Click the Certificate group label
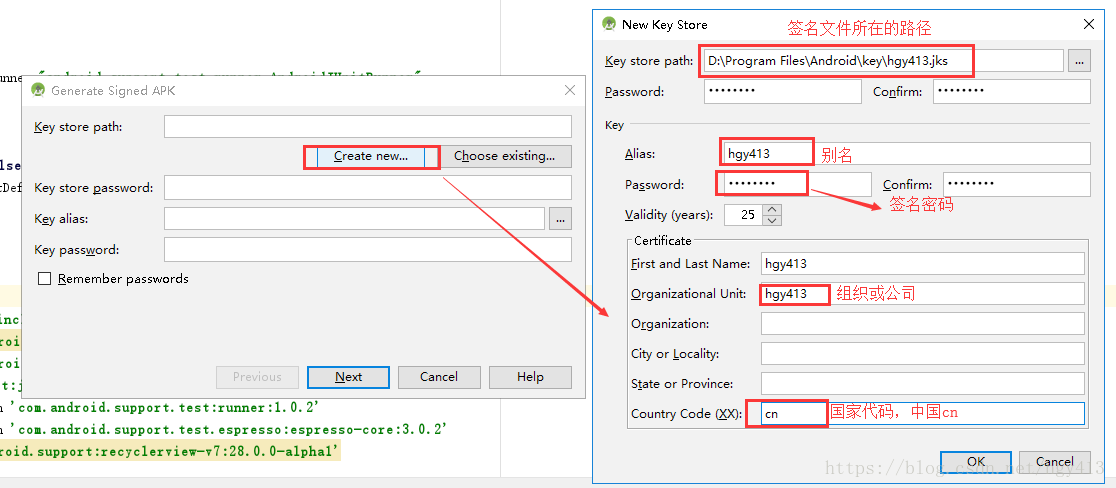The height and width of the screenshot is (488, 1116). tap(663, 241)
